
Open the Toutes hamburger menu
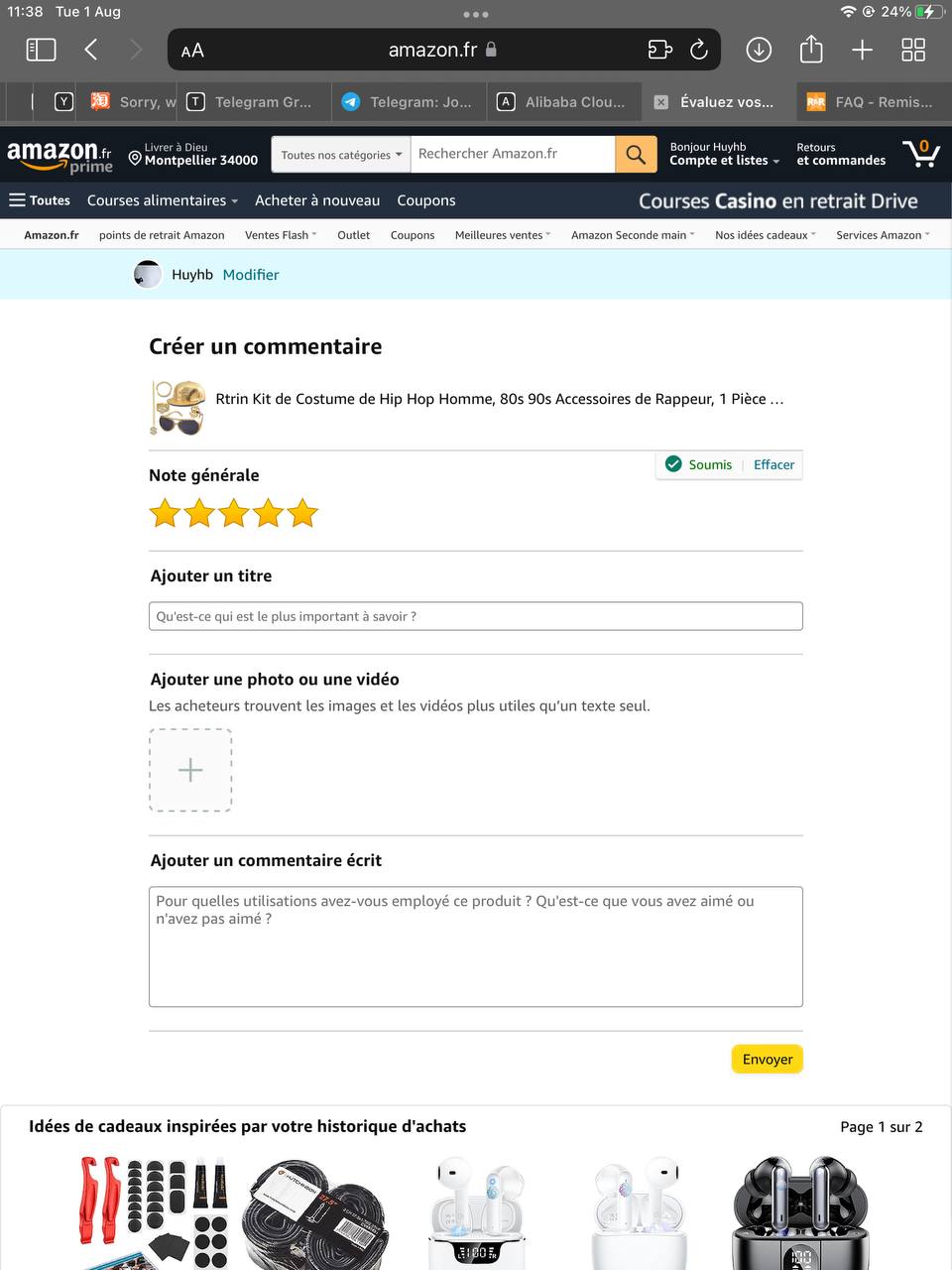[x=40, y=200]
